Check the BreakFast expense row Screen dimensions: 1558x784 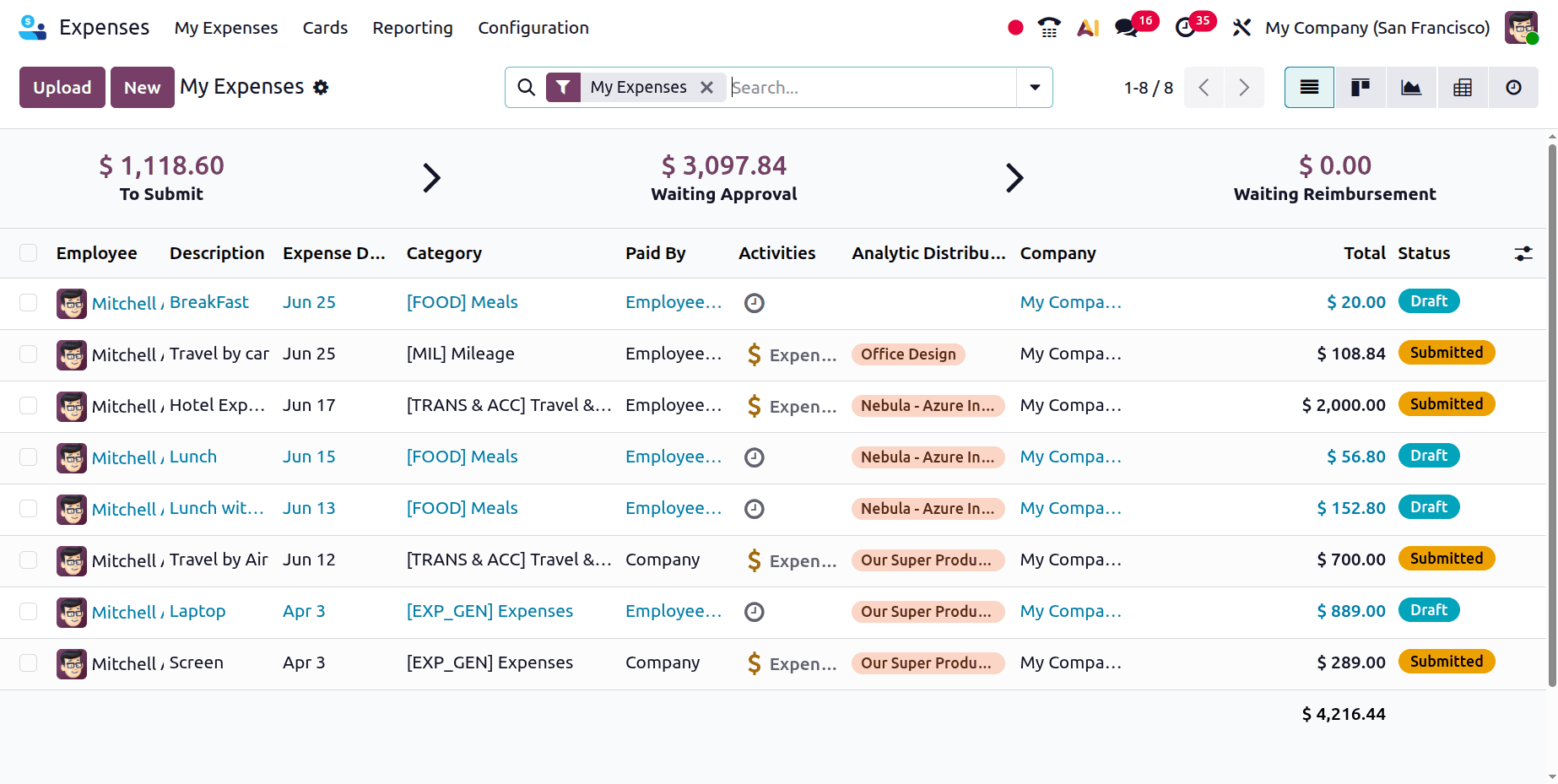tap(29, 303)
